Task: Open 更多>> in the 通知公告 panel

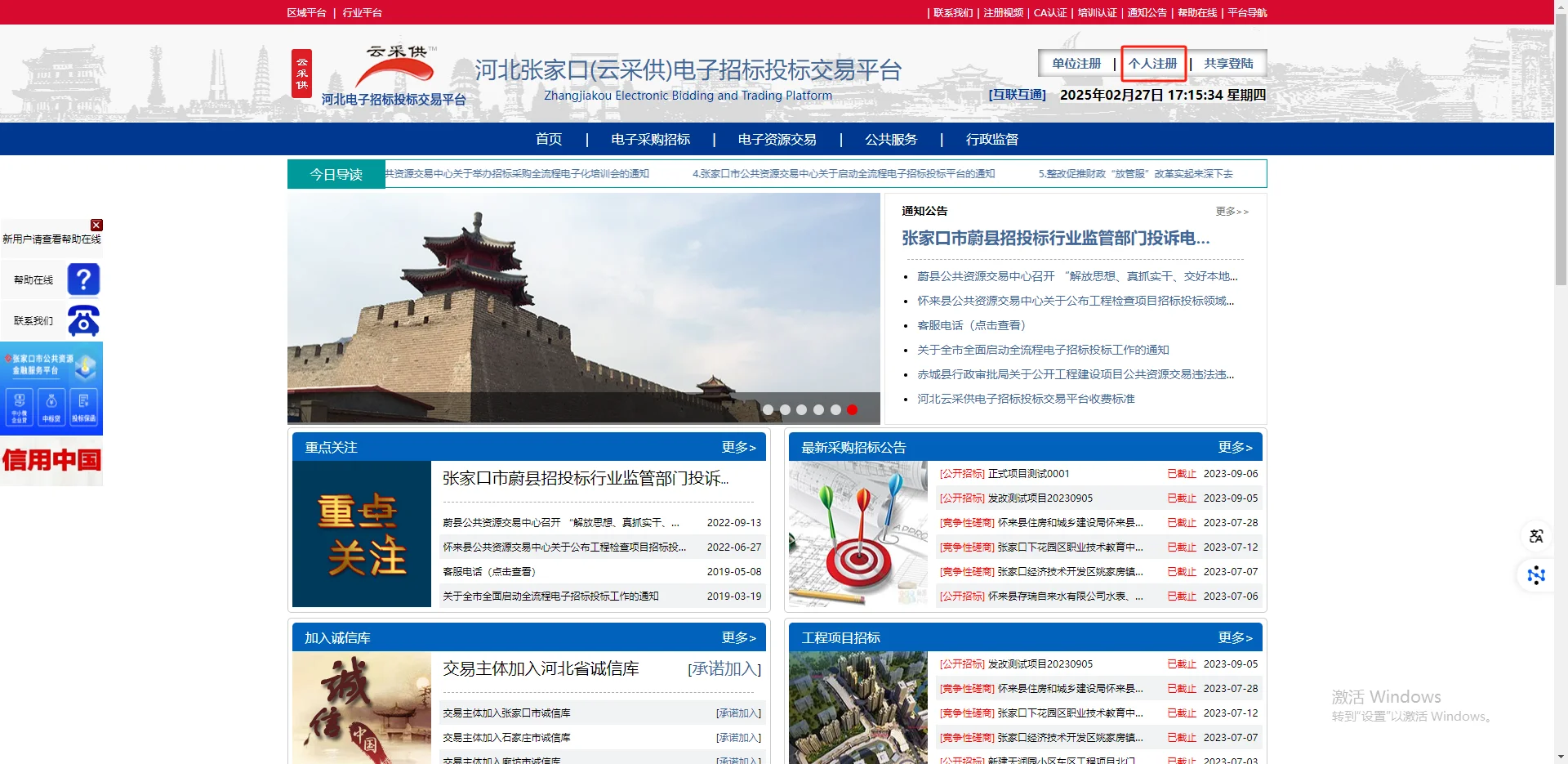Action: point(1233,212)
